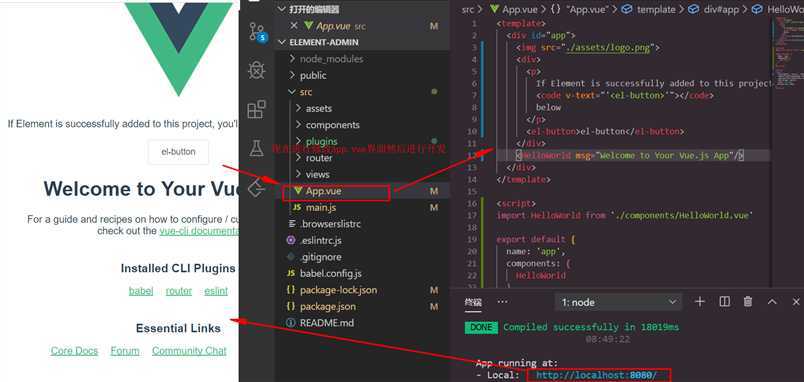Click the 'Installed CLI Plugins' heading
The height and width of the screenshot is (382, 804).
[x=178, y=268]
